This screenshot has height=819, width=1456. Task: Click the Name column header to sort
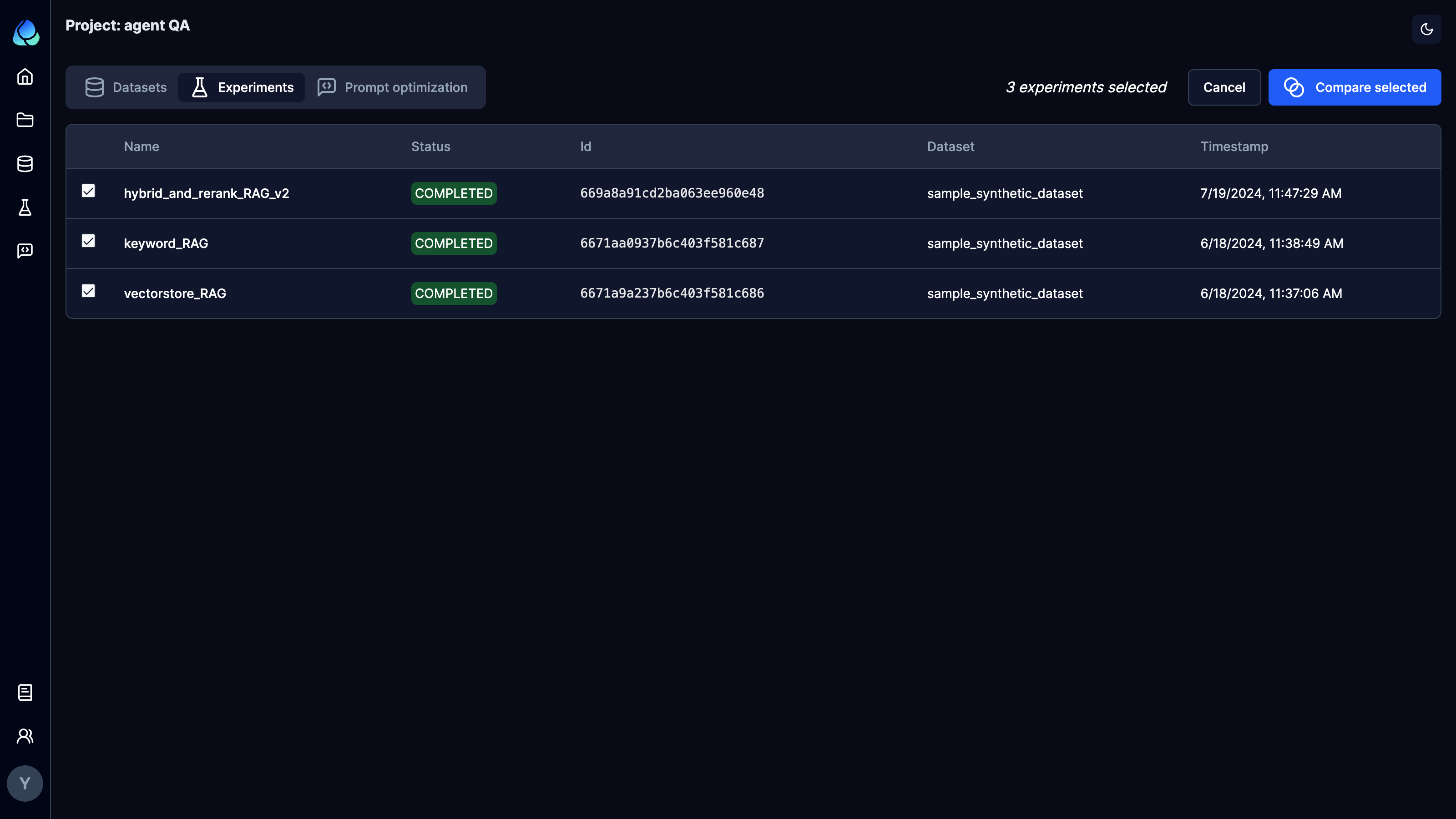(x=141, y=146)
